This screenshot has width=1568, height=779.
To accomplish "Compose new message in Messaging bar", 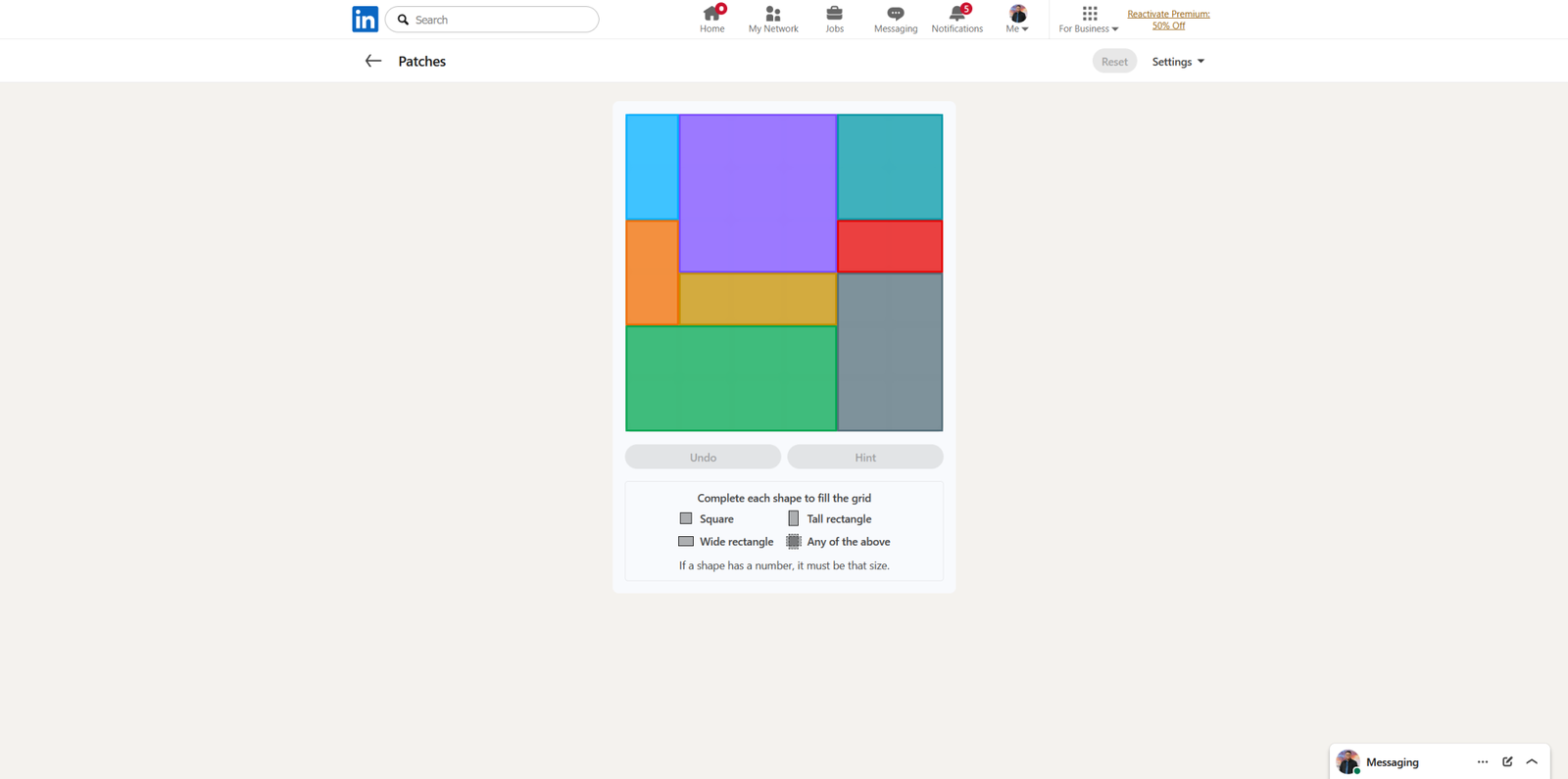I will [x=1507, y=761].
